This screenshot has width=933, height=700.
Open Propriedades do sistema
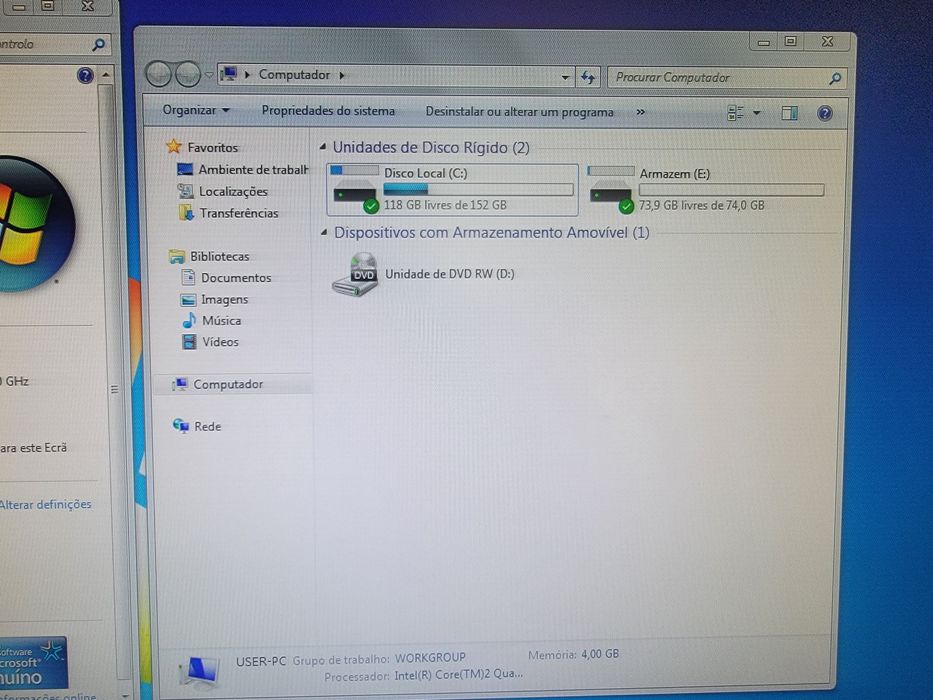pyautogui.click(x=328, y=111)
